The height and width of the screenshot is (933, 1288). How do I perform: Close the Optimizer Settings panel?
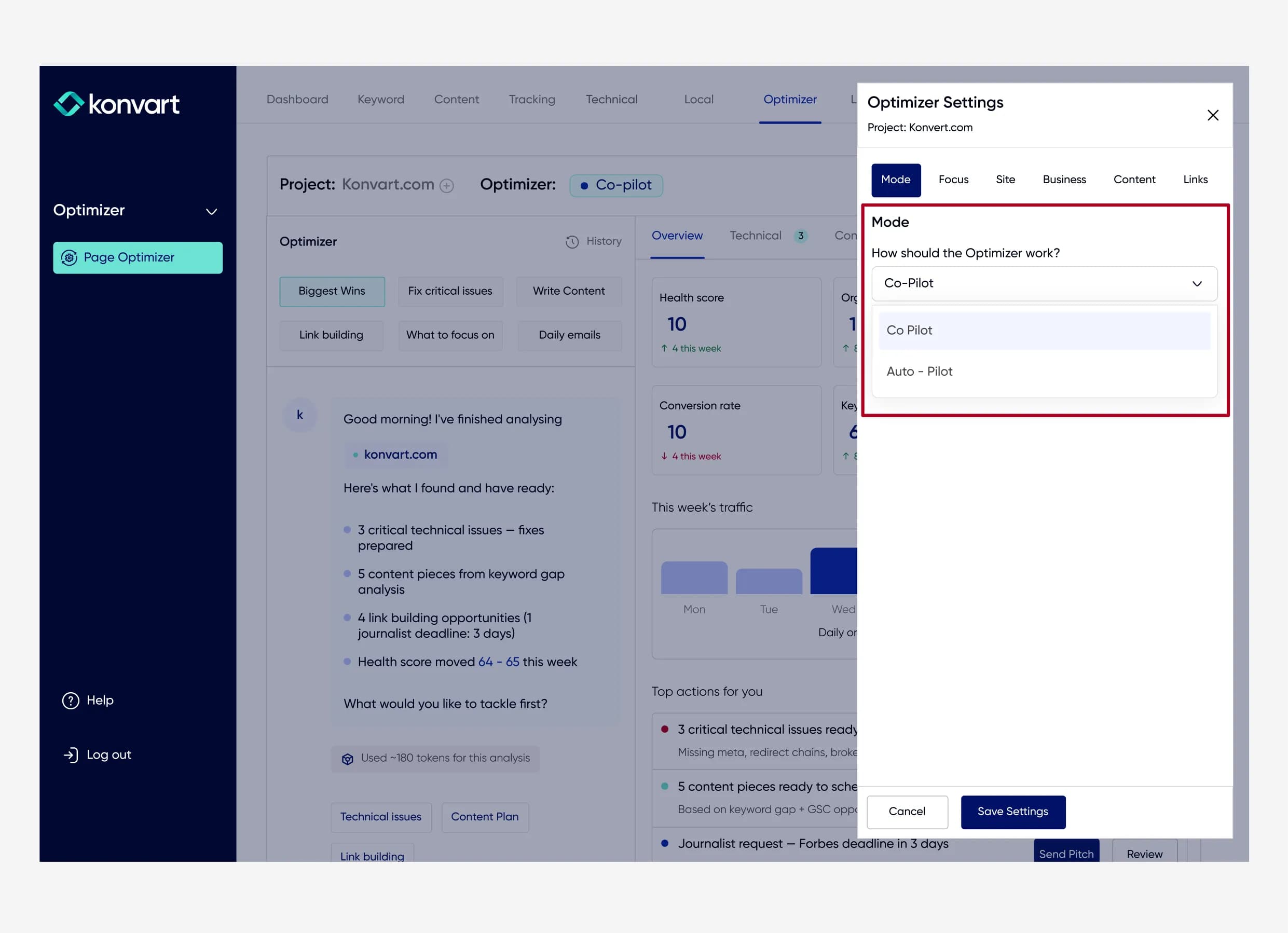click(1212, 115)
